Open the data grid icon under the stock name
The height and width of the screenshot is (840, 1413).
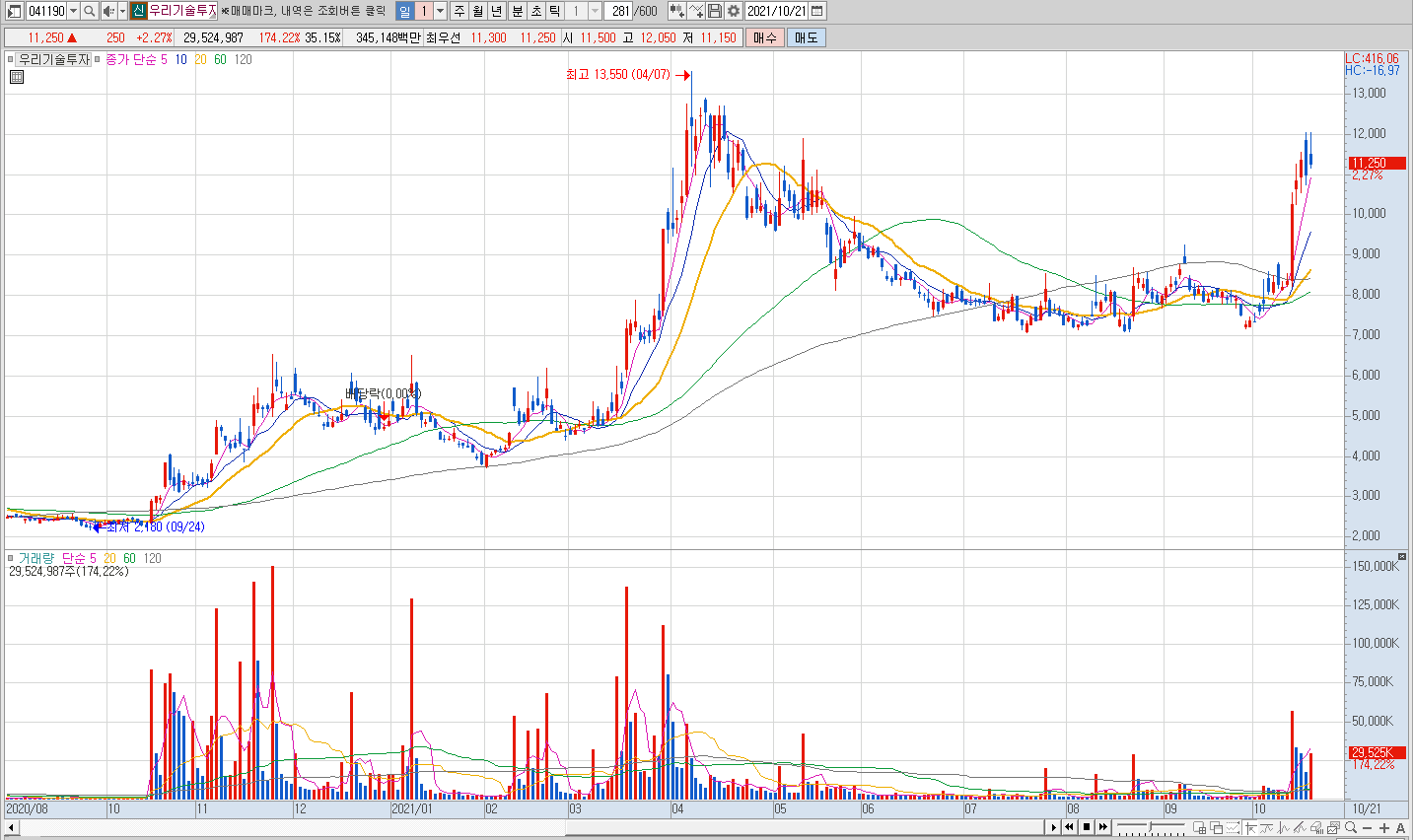click(x=17, y=77)
